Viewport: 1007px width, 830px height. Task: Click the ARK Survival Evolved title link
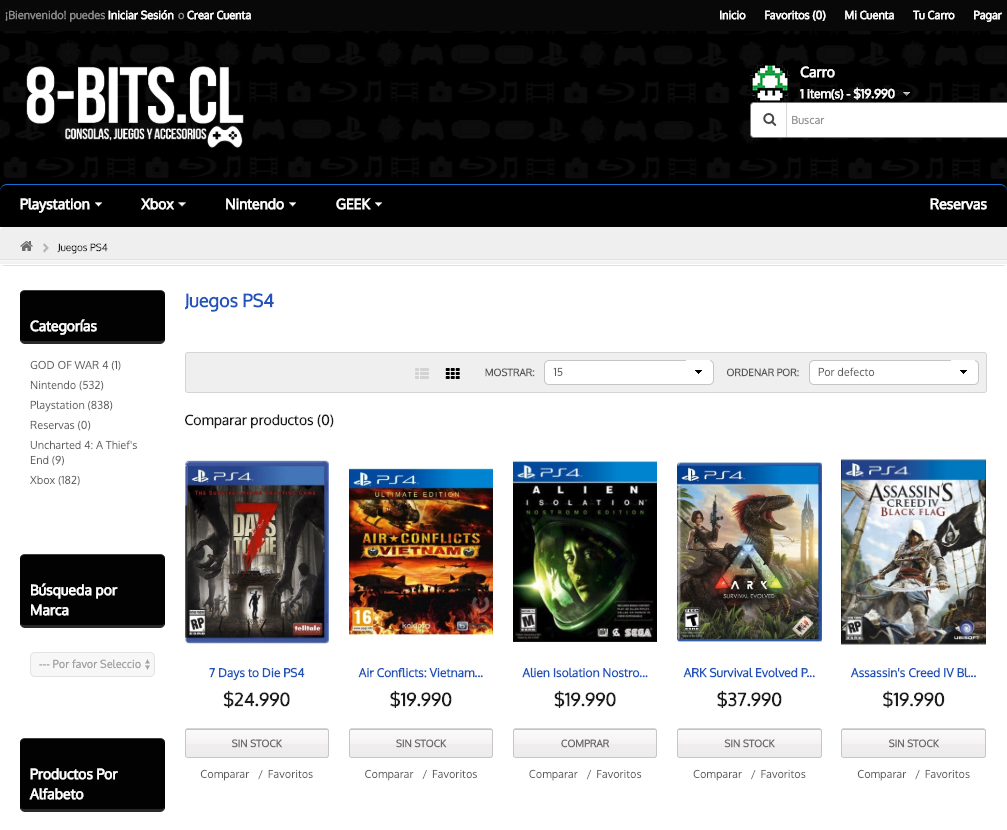pyautogui.click(x=749, y=673)
